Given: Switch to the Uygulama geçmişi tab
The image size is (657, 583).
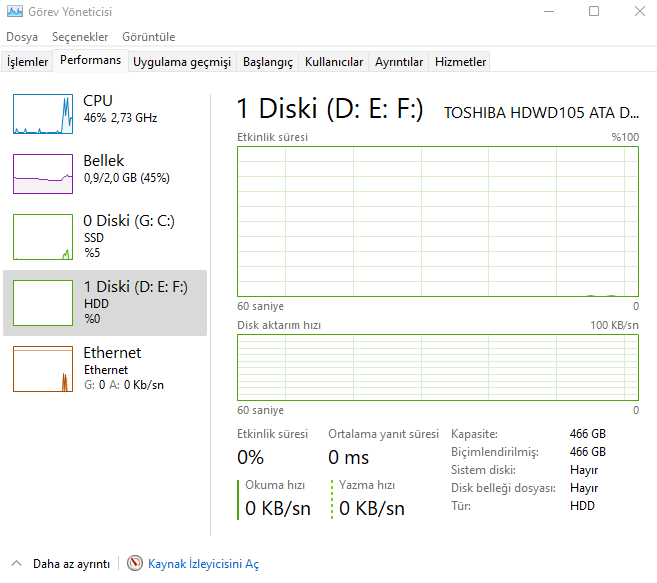Looking at the screenshot, I should click(182, 62).
